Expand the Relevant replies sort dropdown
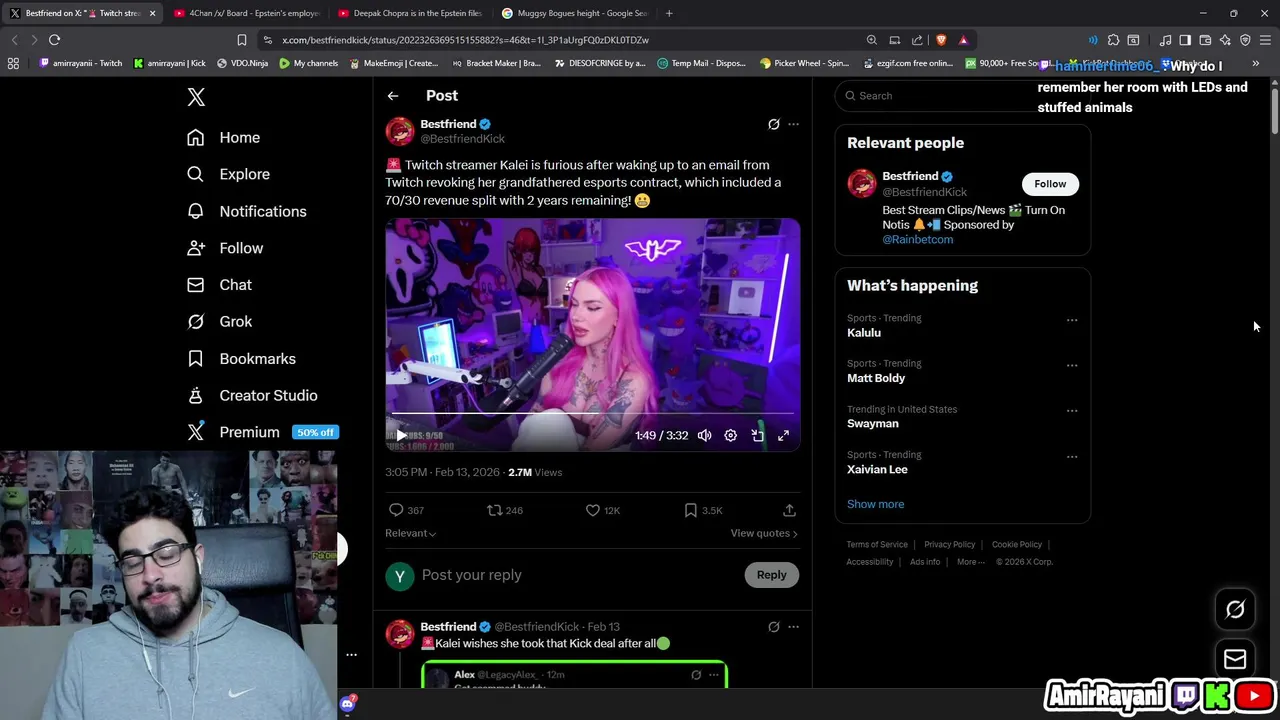This screenshot has width=1280, height=720. (411, 533)
